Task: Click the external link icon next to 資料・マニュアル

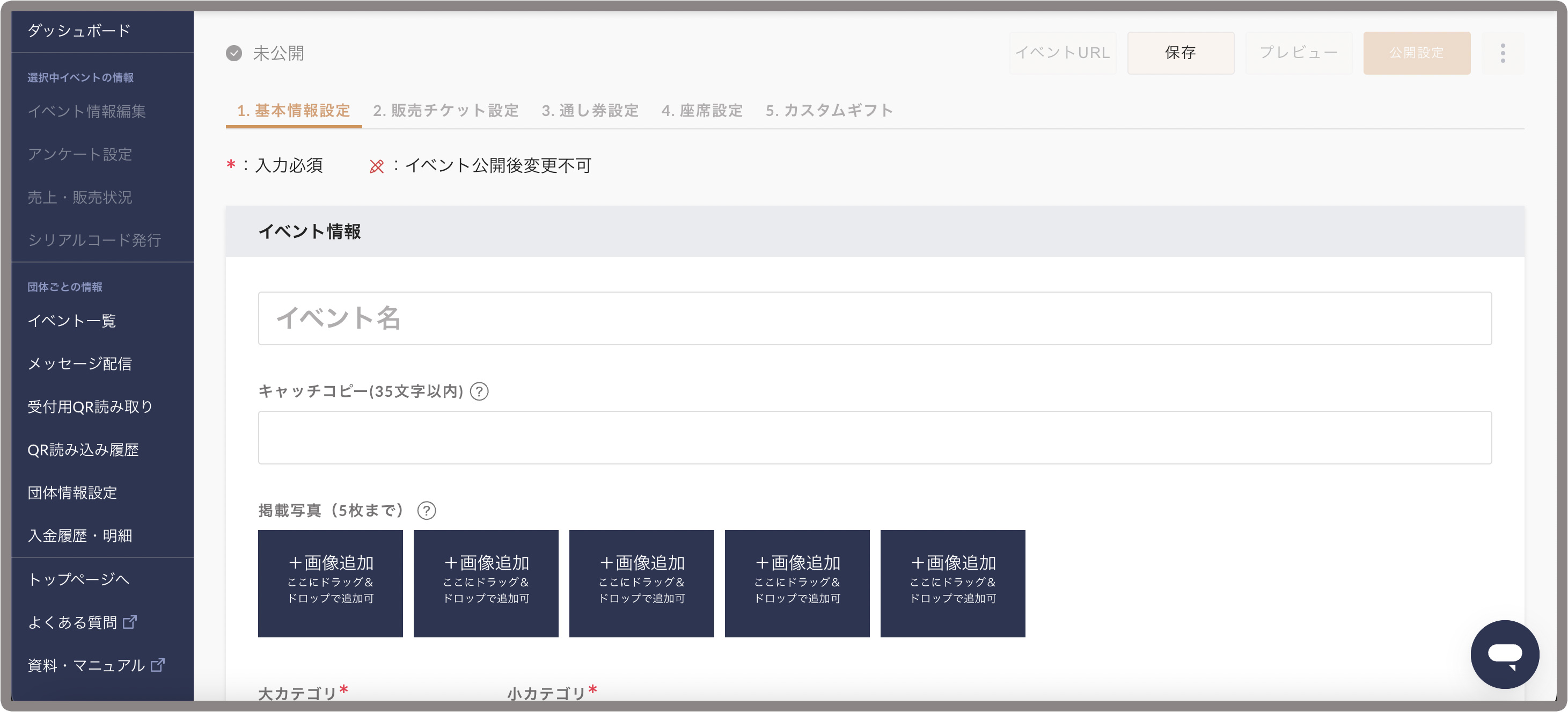Action: point(158,665)
